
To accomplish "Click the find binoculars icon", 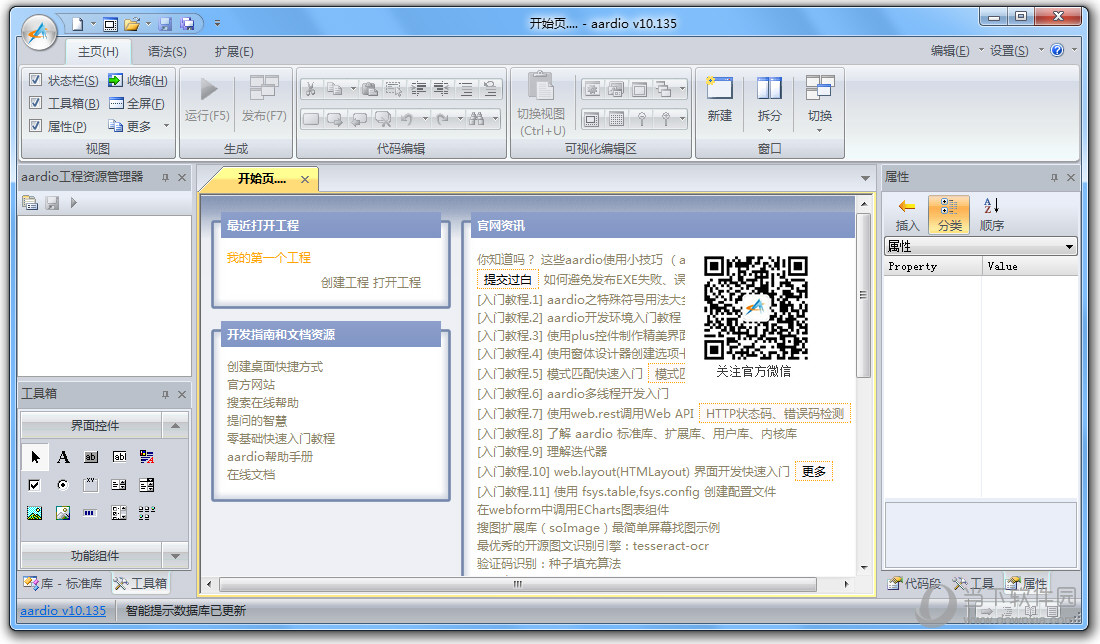I will tap(477, 119).
